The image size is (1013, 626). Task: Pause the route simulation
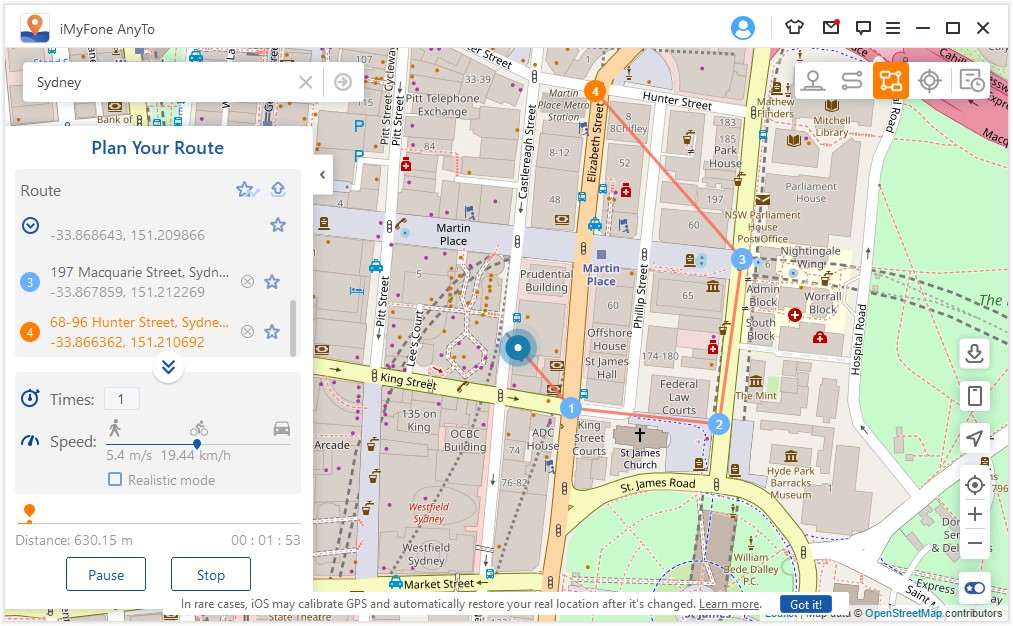[106, 574]
